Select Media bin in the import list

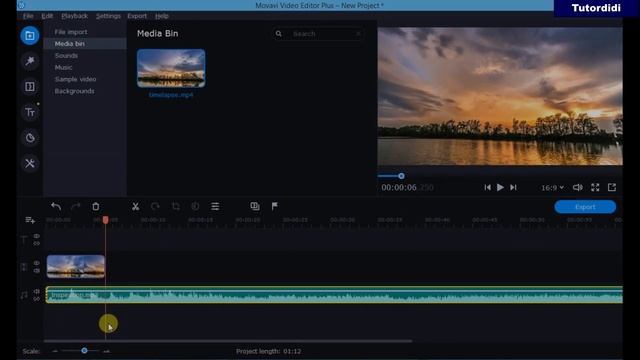pos(85,44)
